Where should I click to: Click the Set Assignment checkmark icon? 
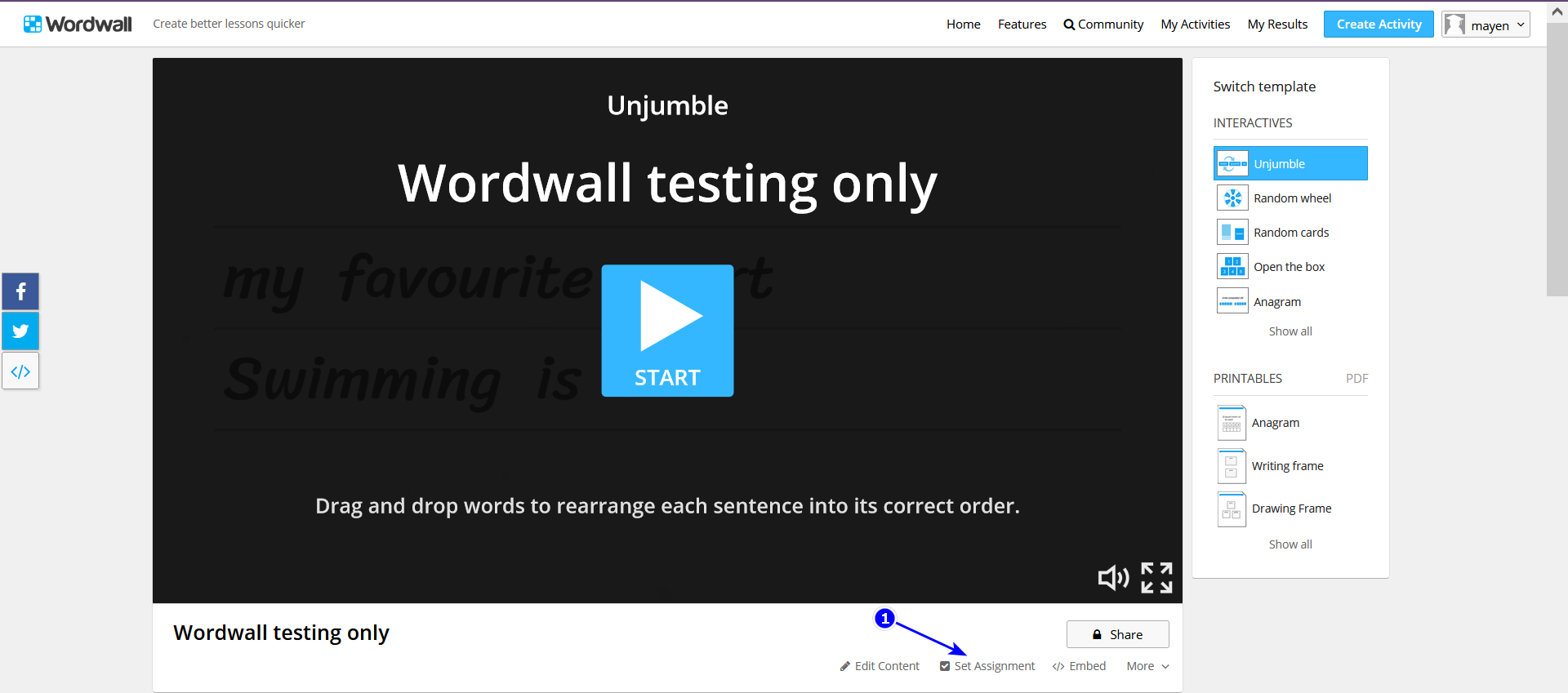[945, 666]
